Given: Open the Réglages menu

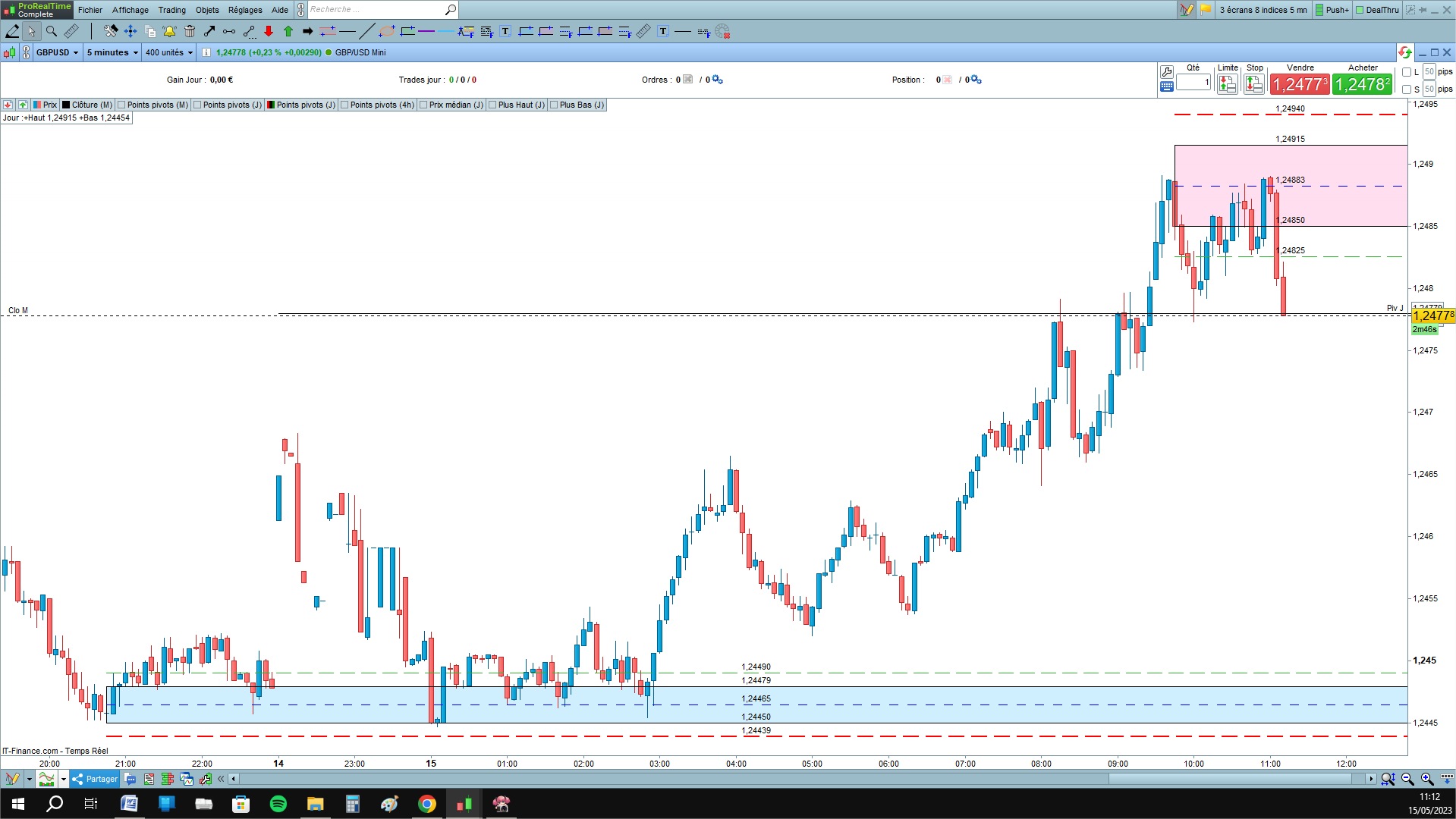Looking at the screenshot, I should [245, 10].
